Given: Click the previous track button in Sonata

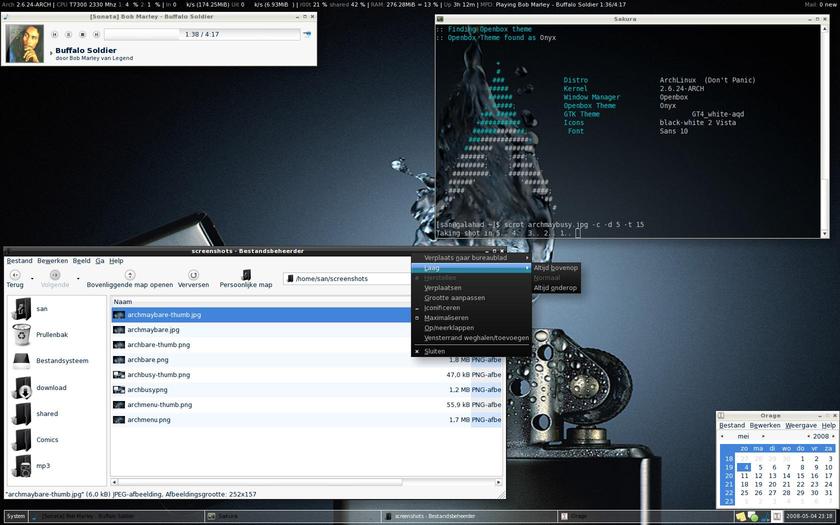Looking at the screenshot, I should coord(55,34).
